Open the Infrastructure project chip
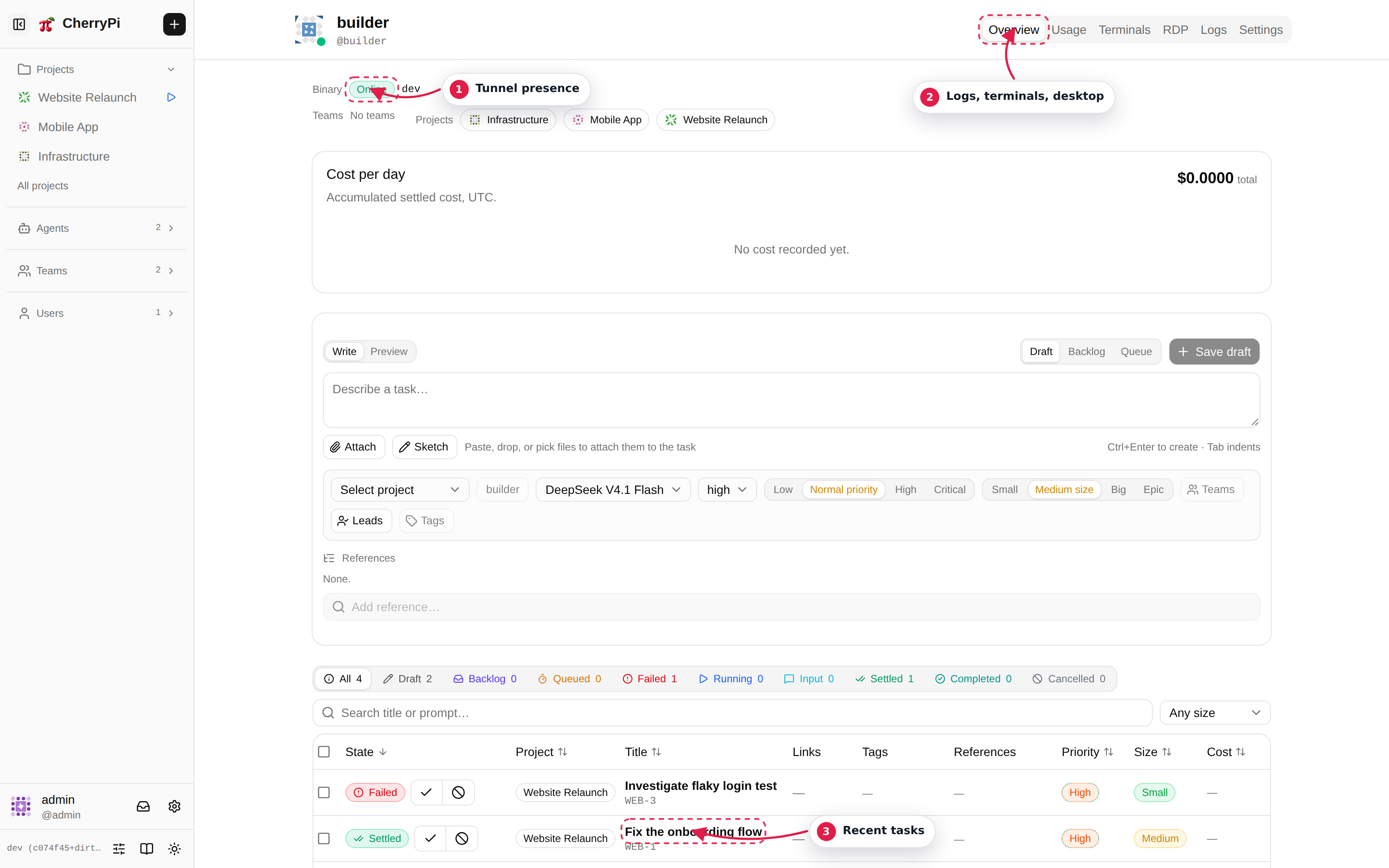Viewport: 1389px width, 868px height. [x=509, y=119]
